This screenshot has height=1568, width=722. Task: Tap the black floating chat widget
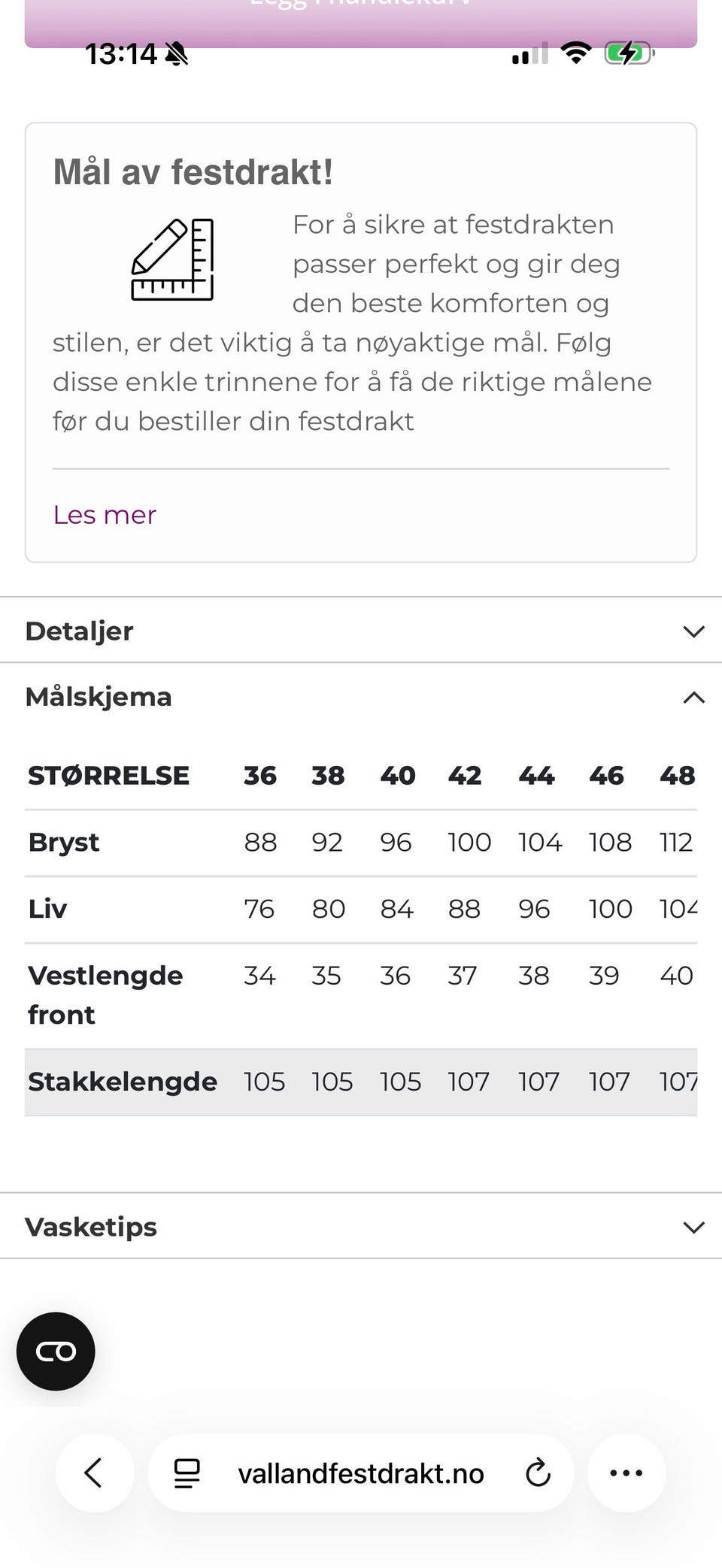(x=56, y=1351)
